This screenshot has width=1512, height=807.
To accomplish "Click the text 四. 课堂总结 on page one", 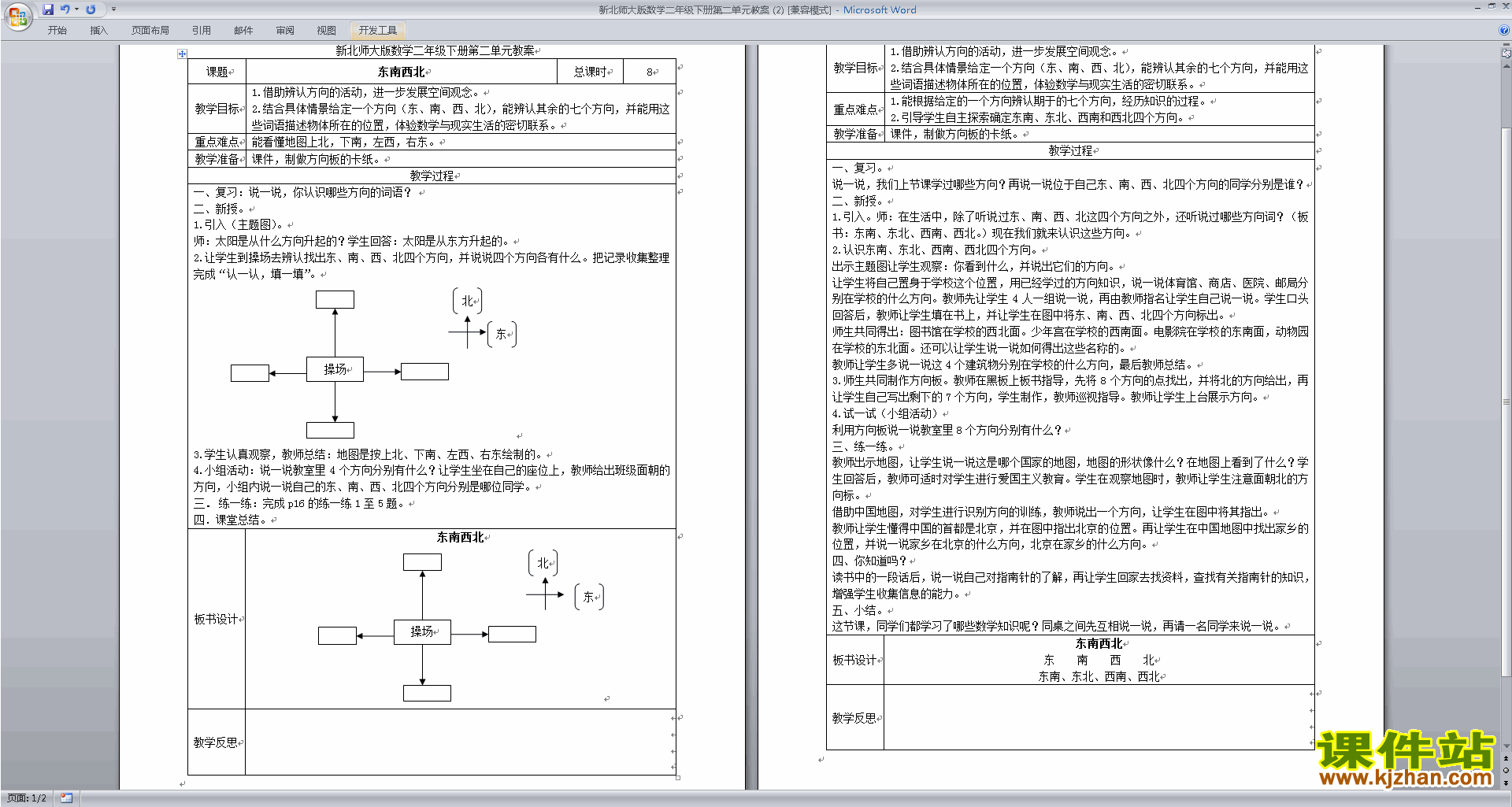I will [x=230, y=520].
